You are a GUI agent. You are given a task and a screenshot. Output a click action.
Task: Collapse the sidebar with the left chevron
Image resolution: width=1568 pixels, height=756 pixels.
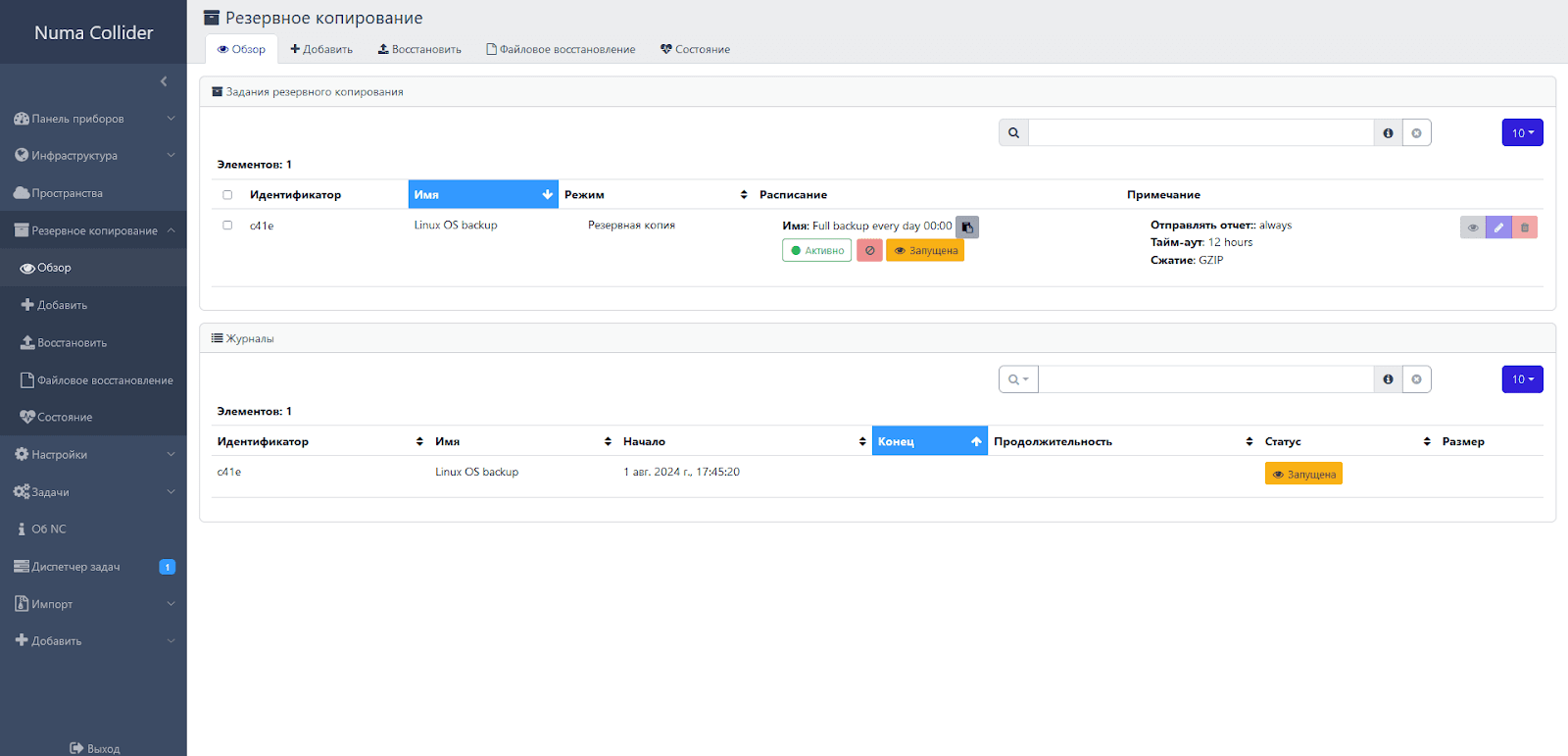[x=164, y=81]
